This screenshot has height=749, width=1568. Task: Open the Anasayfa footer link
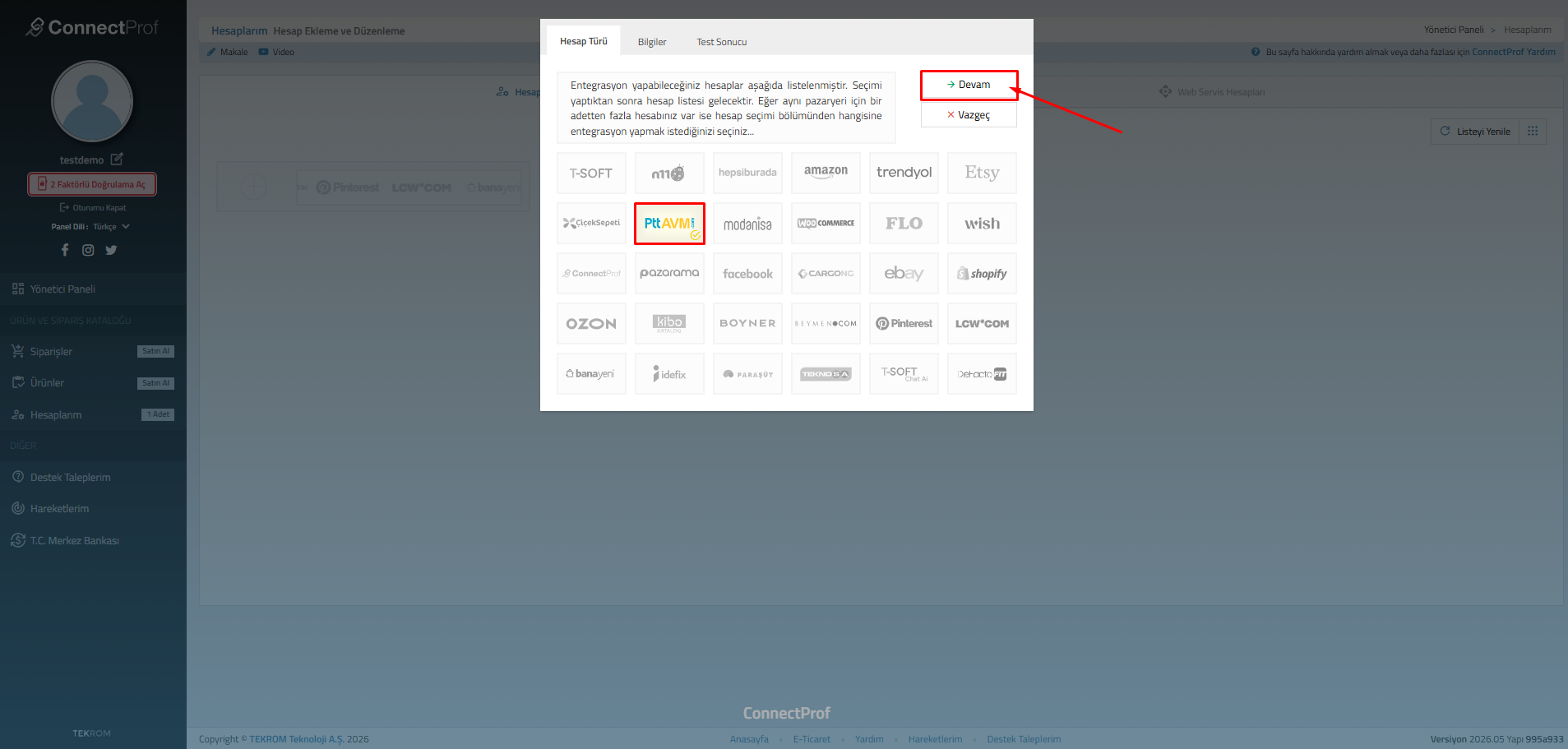pos(749,739)
